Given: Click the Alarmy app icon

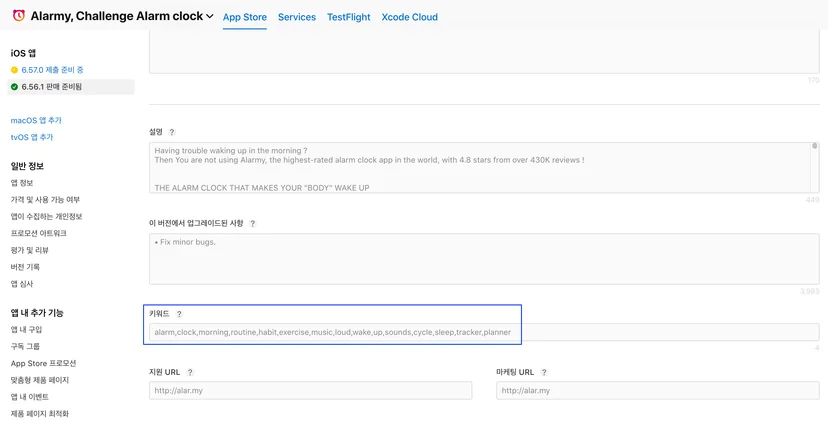Looking at the screenshot, I should click(x=18, y=16).
